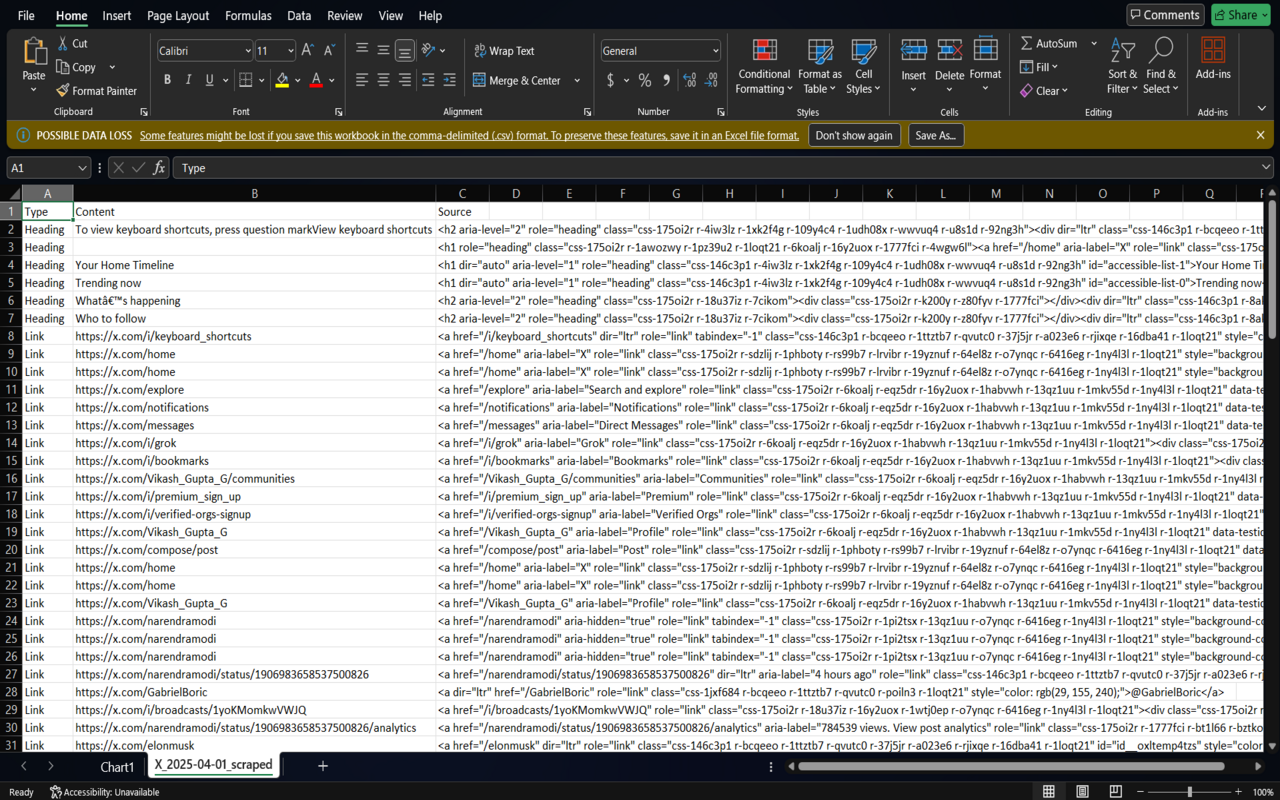This screenshot has width=1280, height=800.
Task: Open the font size 11 dropdown
Action: (291, 51)
